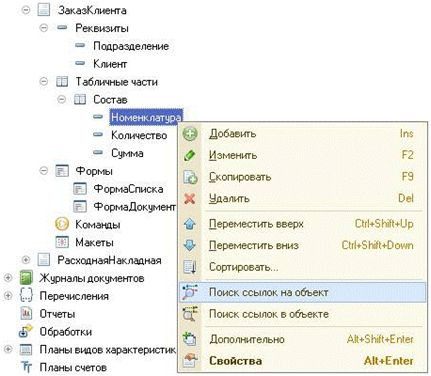
Task: Click the blue up arrow icon
Action: 190,224
